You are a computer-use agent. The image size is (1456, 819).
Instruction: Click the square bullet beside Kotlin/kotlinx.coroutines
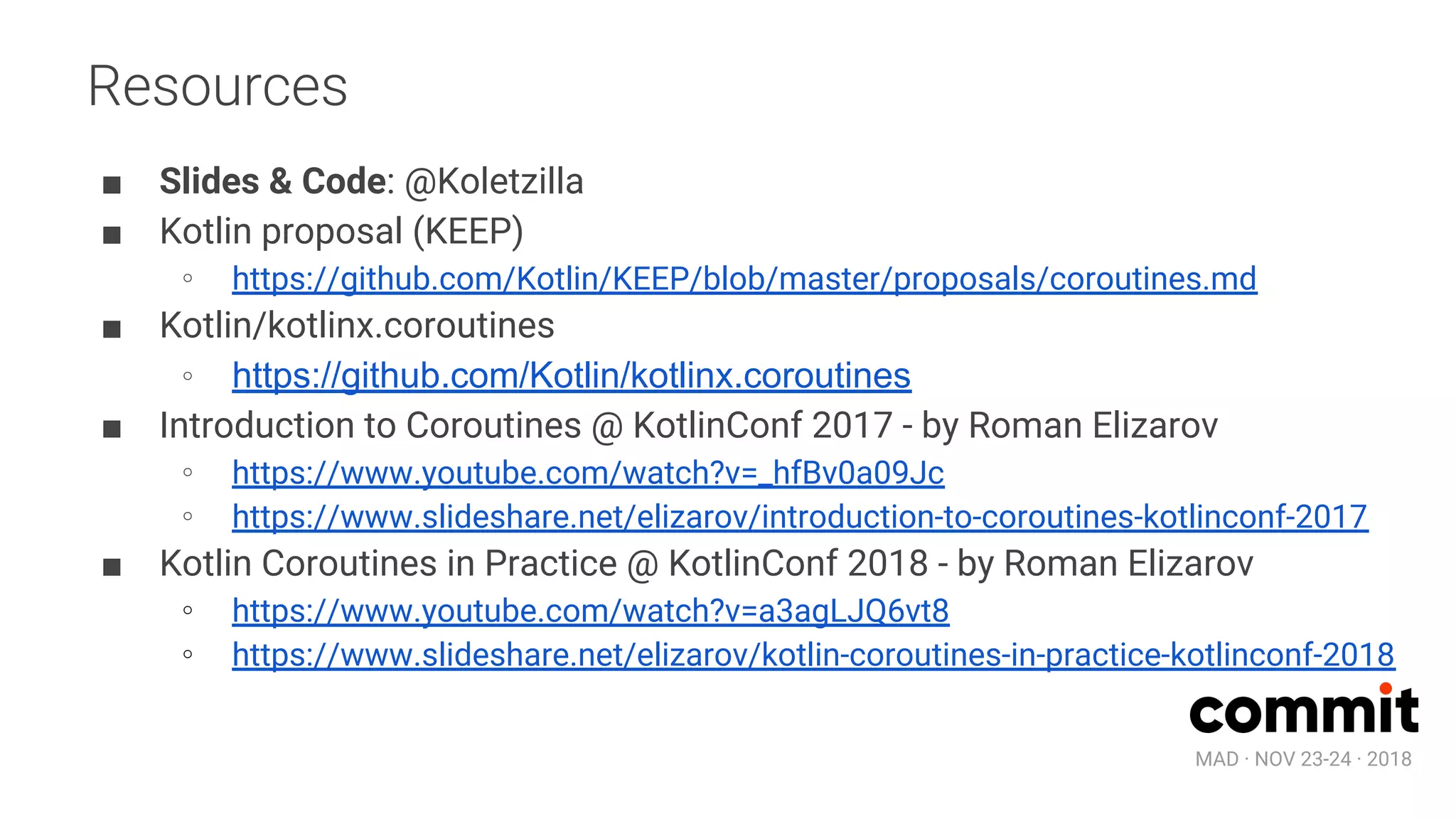pyautogui.click(x=112, y=330)
